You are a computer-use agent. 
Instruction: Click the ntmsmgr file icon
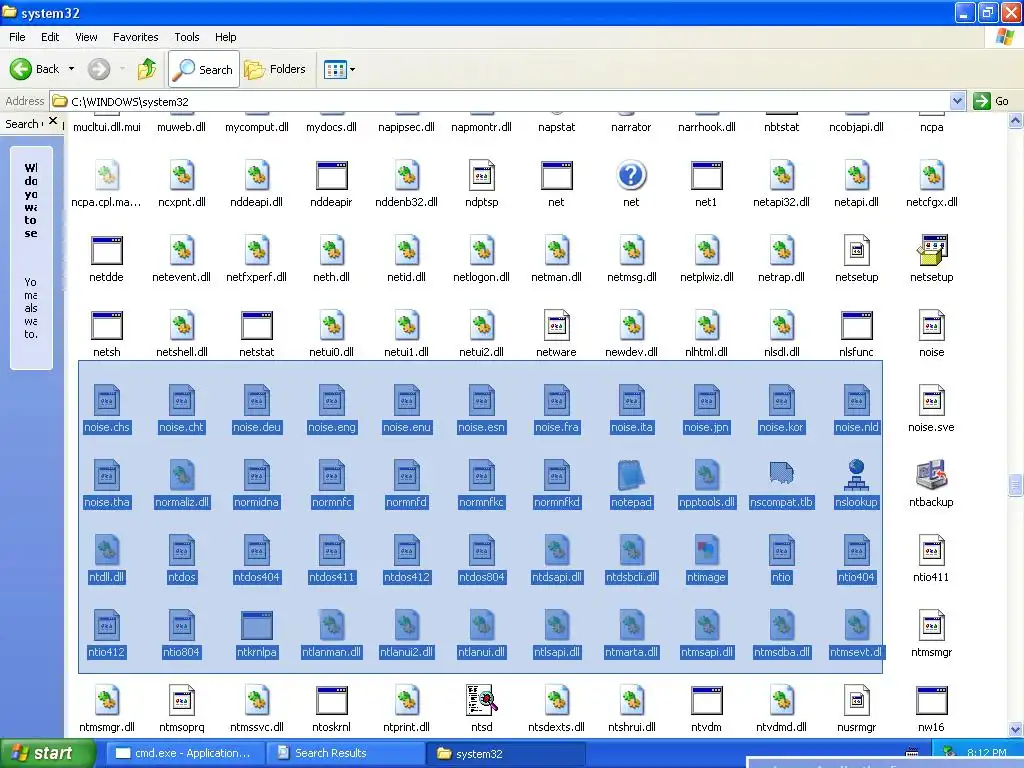pyautogui.click(x=931, y=625)
